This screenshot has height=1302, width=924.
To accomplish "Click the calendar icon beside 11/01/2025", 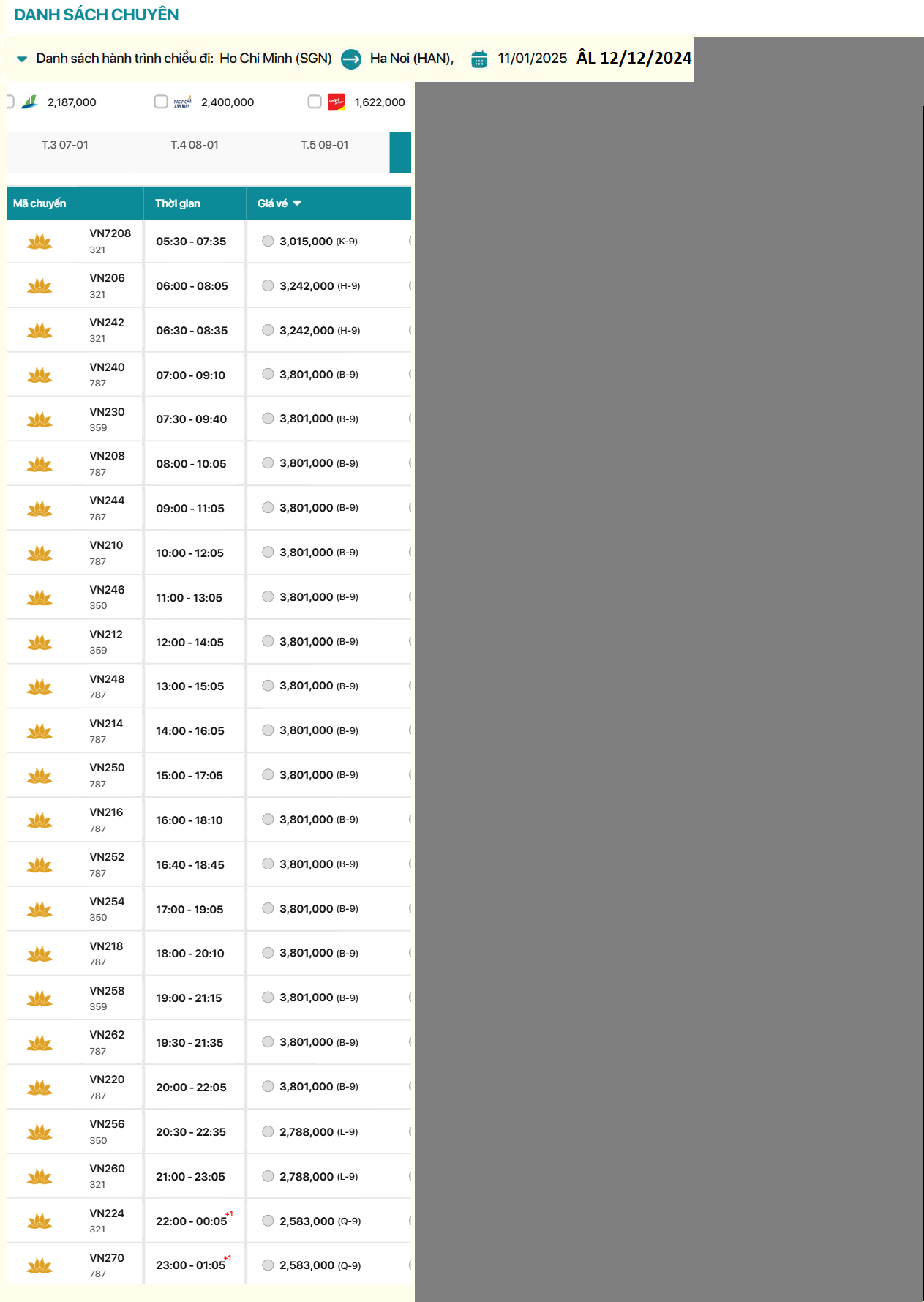I will [479, 59].
